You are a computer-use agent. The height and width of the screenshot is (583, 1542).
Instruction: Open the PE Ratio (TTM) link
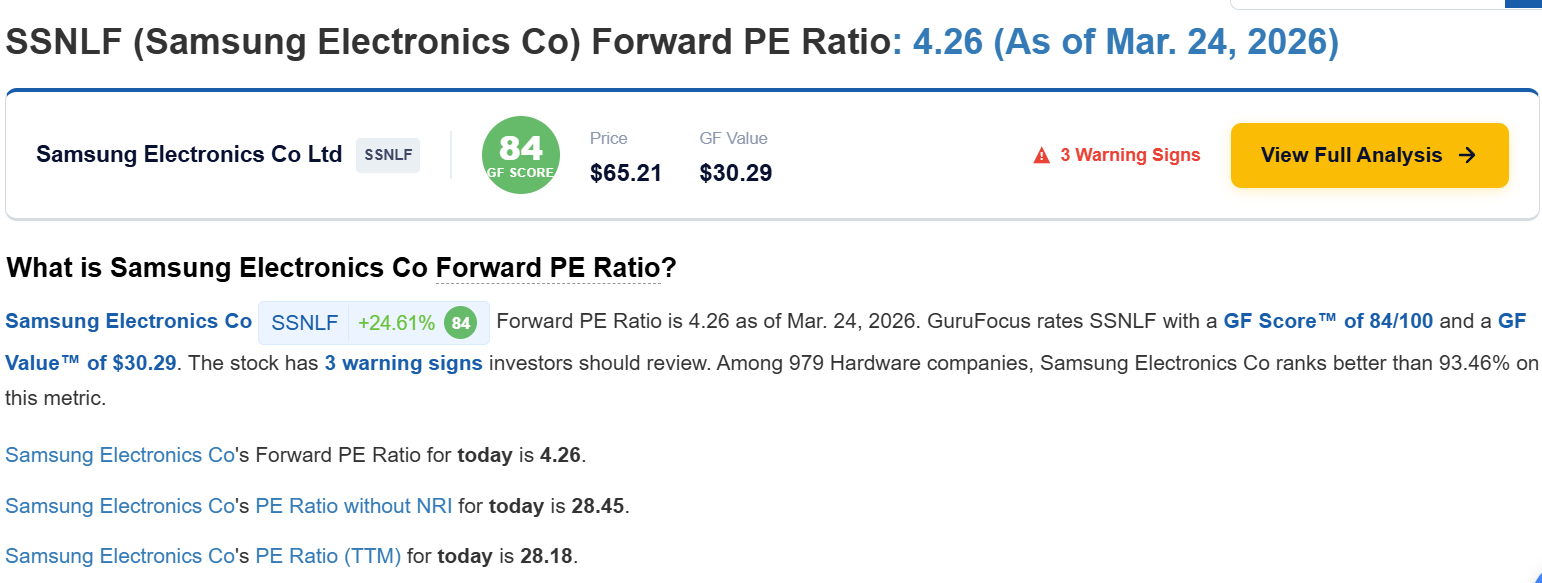pyautogui.click(x=328, y=556)
